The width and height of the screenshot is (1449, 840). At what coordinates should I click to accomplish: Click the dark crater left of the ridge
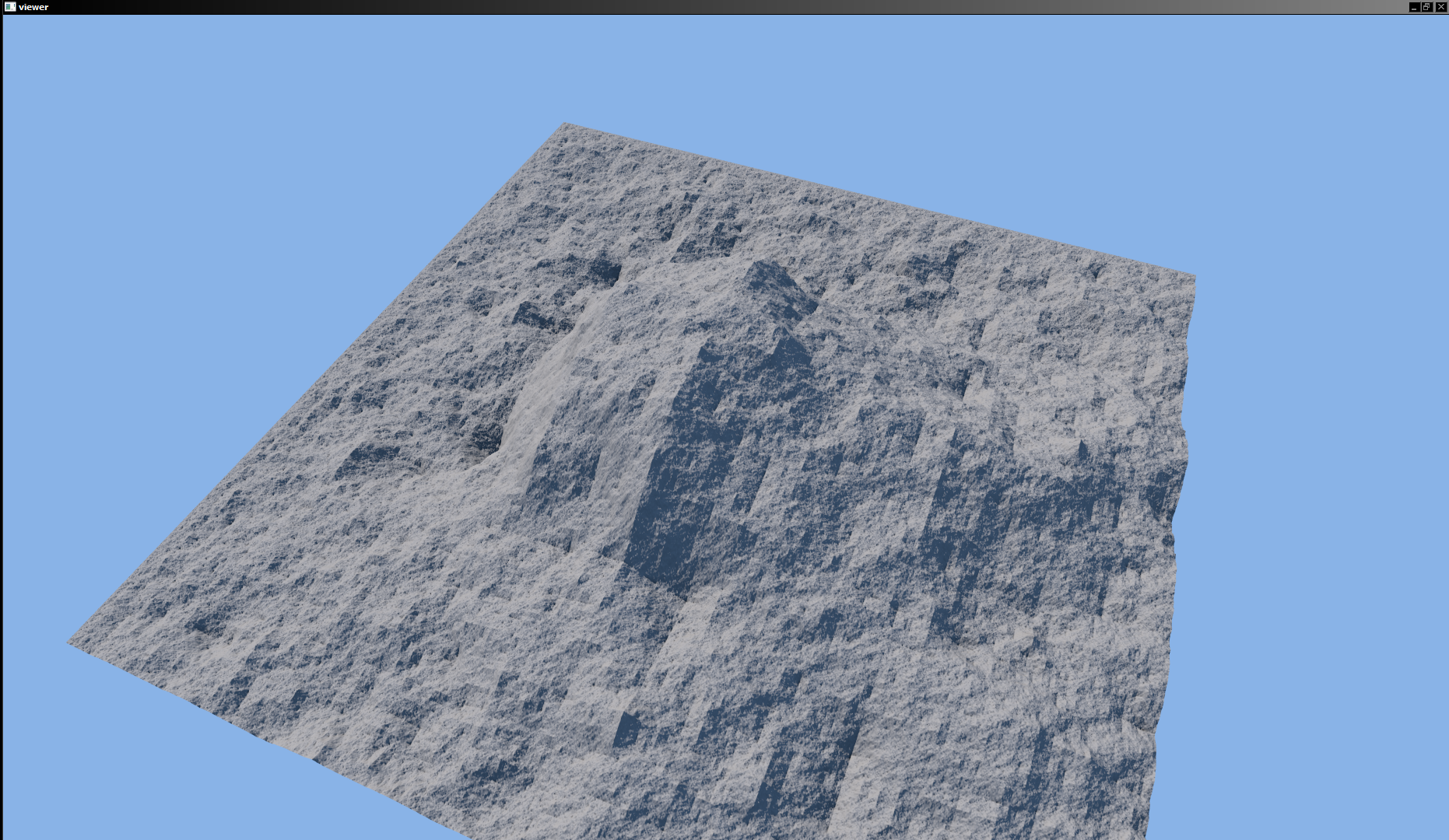click(x=486, y=439)
